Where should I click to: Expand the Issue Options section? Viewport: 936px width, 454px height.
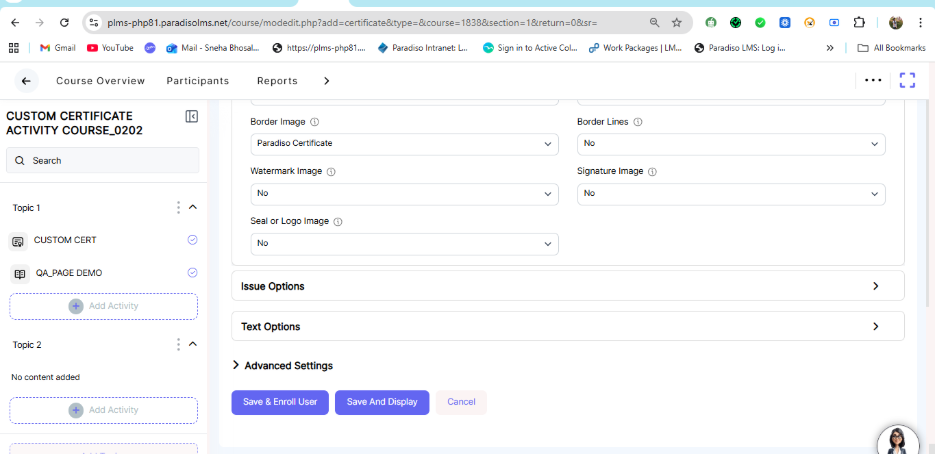click(x=567, y=286)
